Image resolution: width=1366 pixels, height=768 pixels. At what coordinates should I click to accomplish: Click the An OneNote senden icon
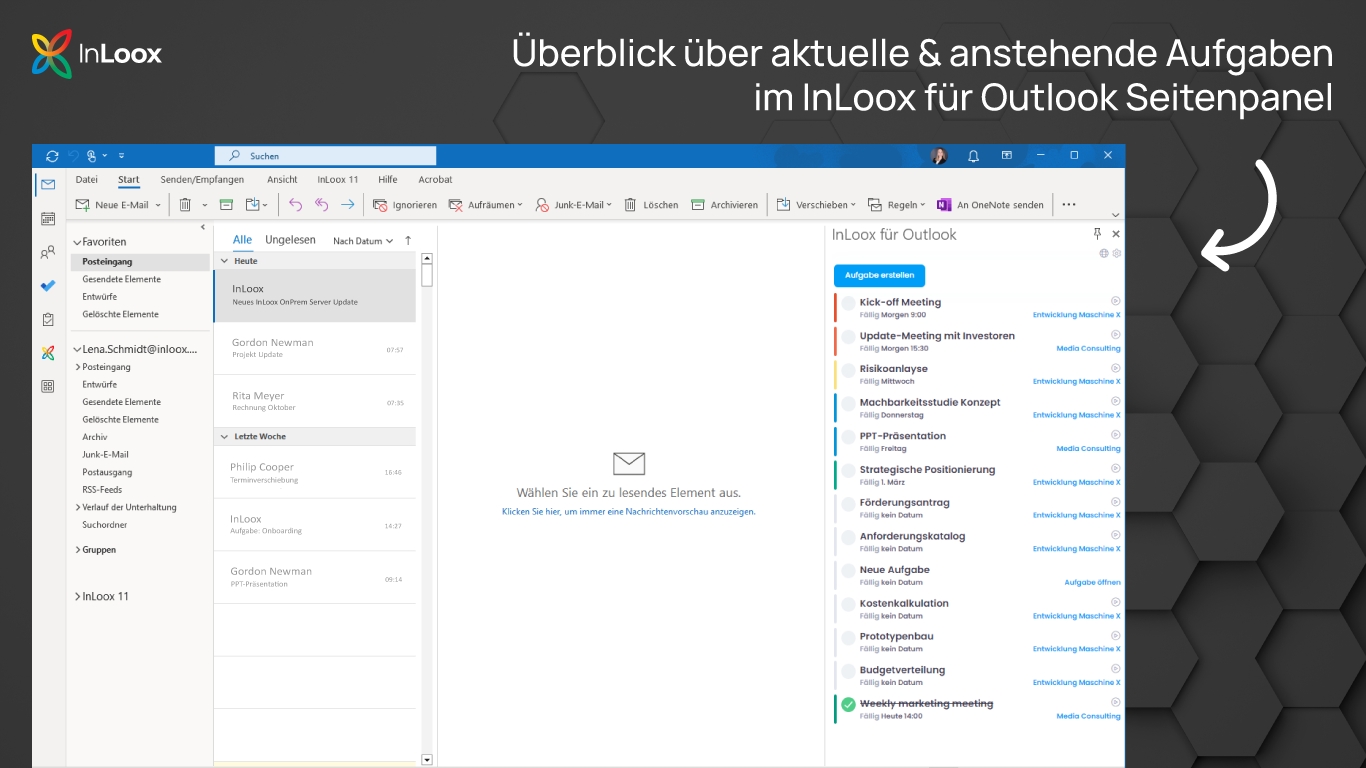pyautogui.click(x=944, y=205)
